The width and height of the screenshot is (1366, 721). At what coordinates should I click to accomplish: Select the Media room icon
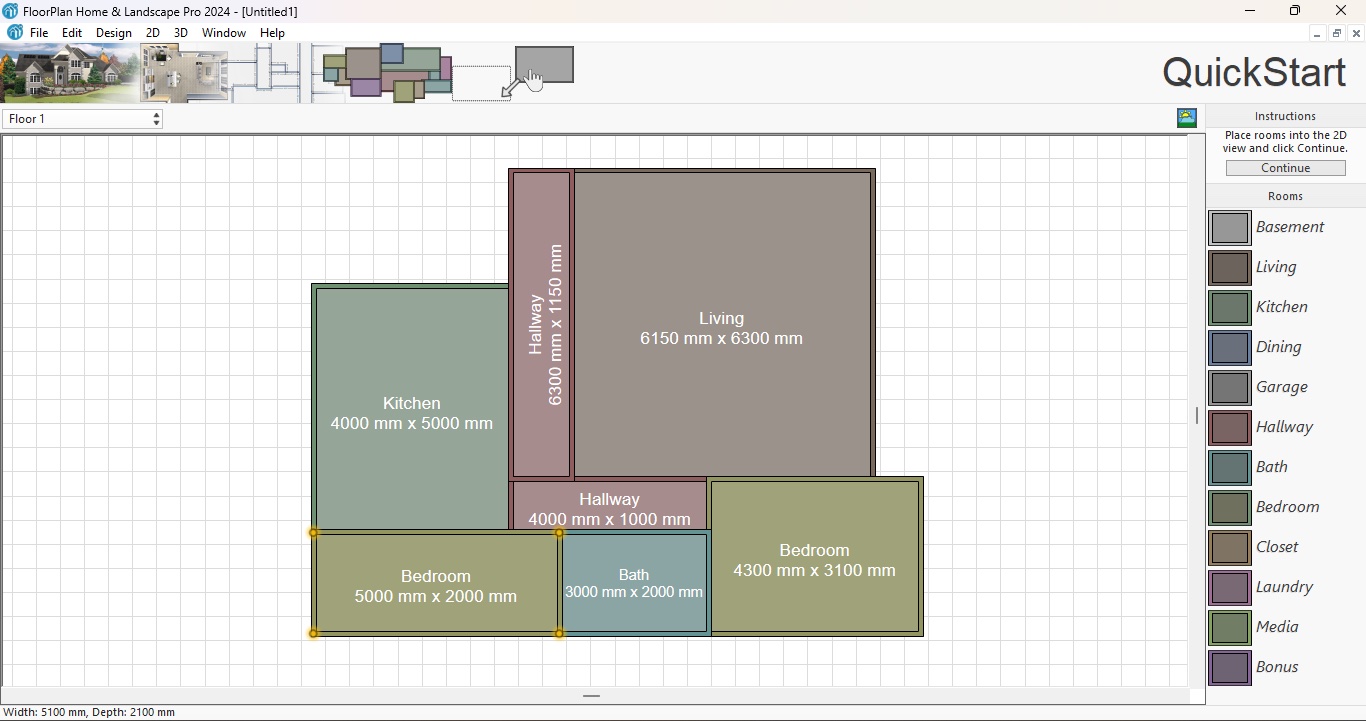(x=1228, y=627)
